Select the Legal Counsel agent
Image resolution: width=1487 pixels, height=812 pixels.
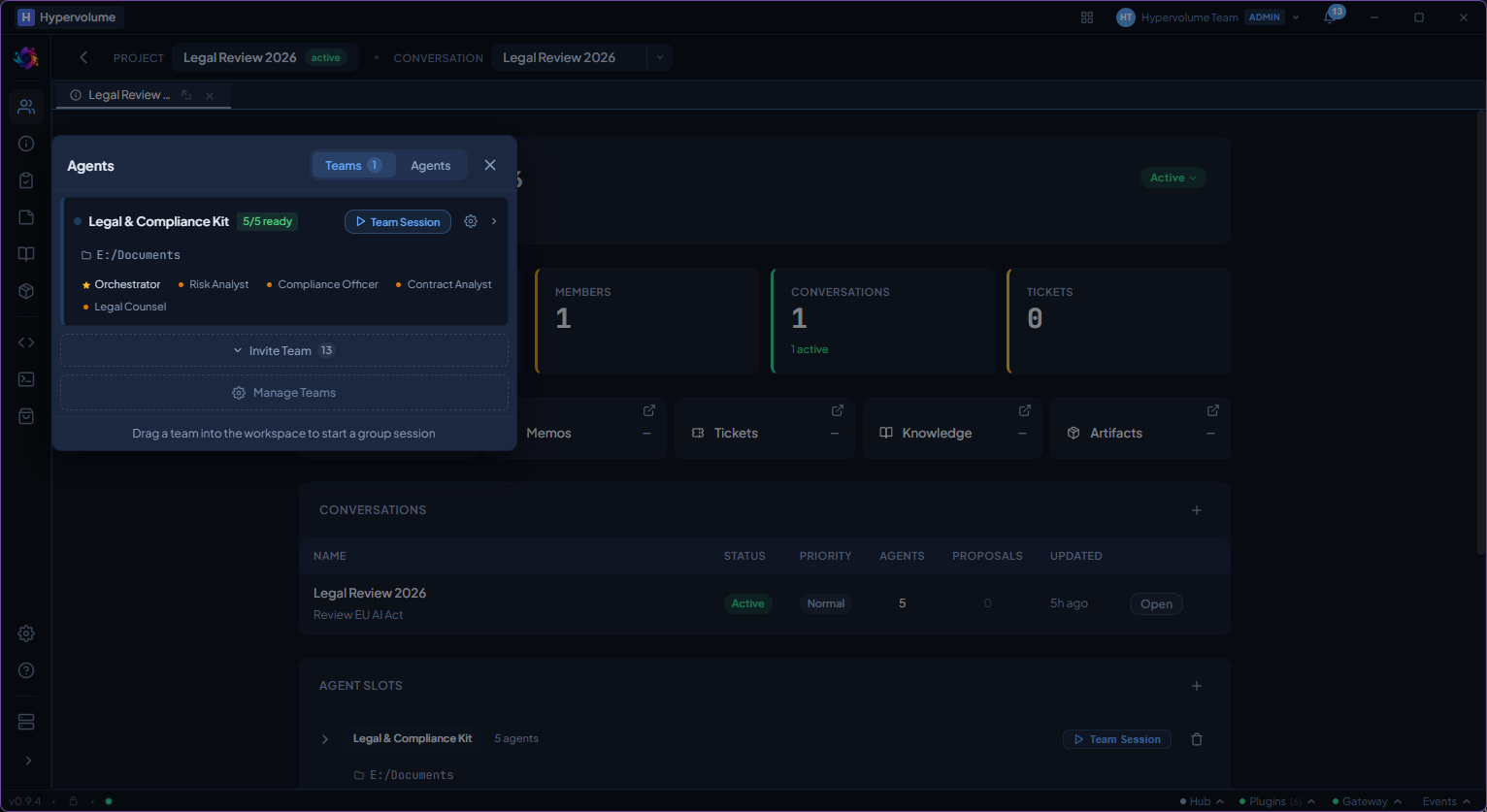[x=125, y=307]
